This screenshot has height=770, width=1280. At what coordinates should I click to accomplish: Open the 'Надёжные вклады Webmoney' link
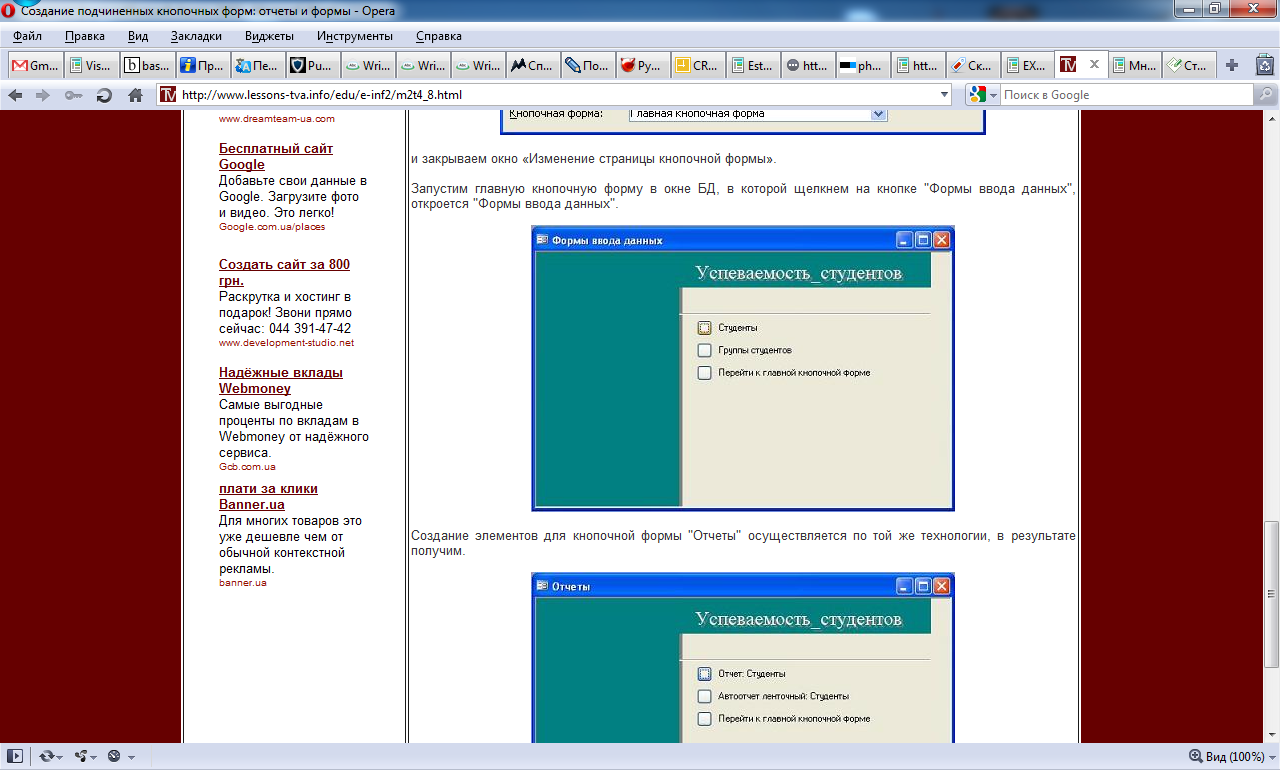click(281, 381)
